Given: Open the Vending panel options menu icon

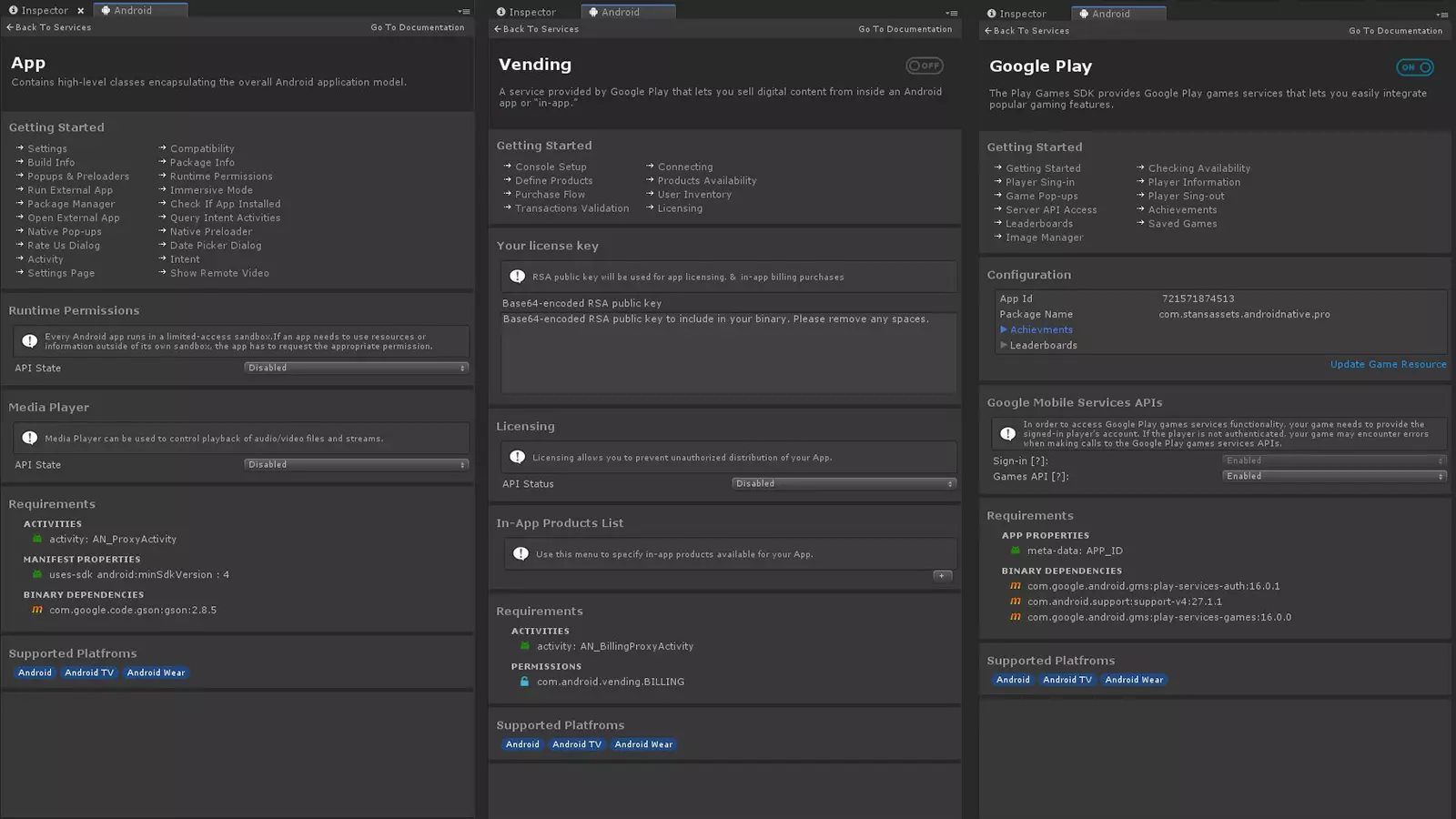Looking at the screenshot, I should 952,14.
